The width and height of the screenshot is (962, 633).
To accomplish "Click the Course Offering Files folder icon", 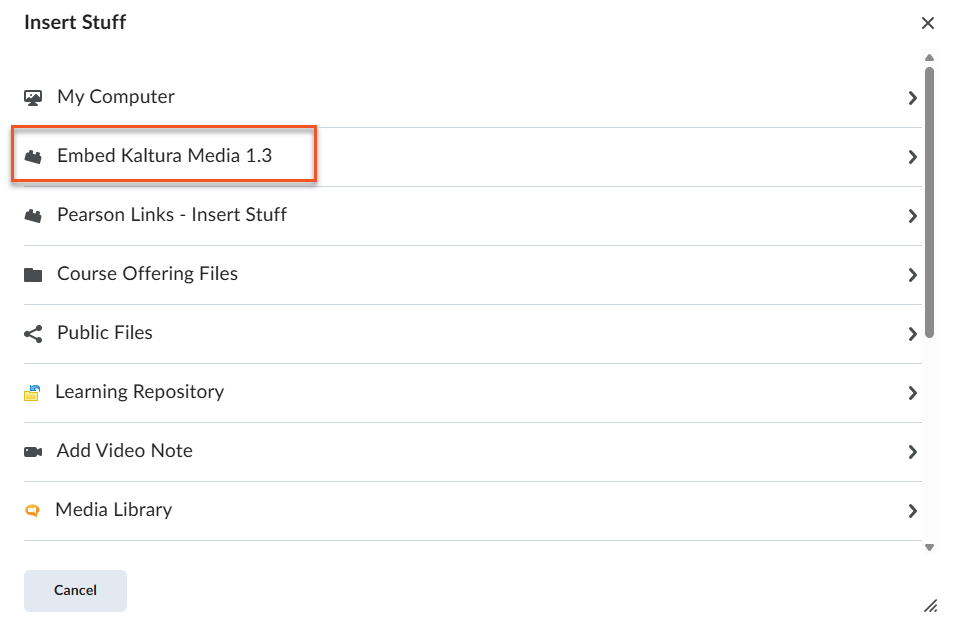I will (x=33, y=275).
